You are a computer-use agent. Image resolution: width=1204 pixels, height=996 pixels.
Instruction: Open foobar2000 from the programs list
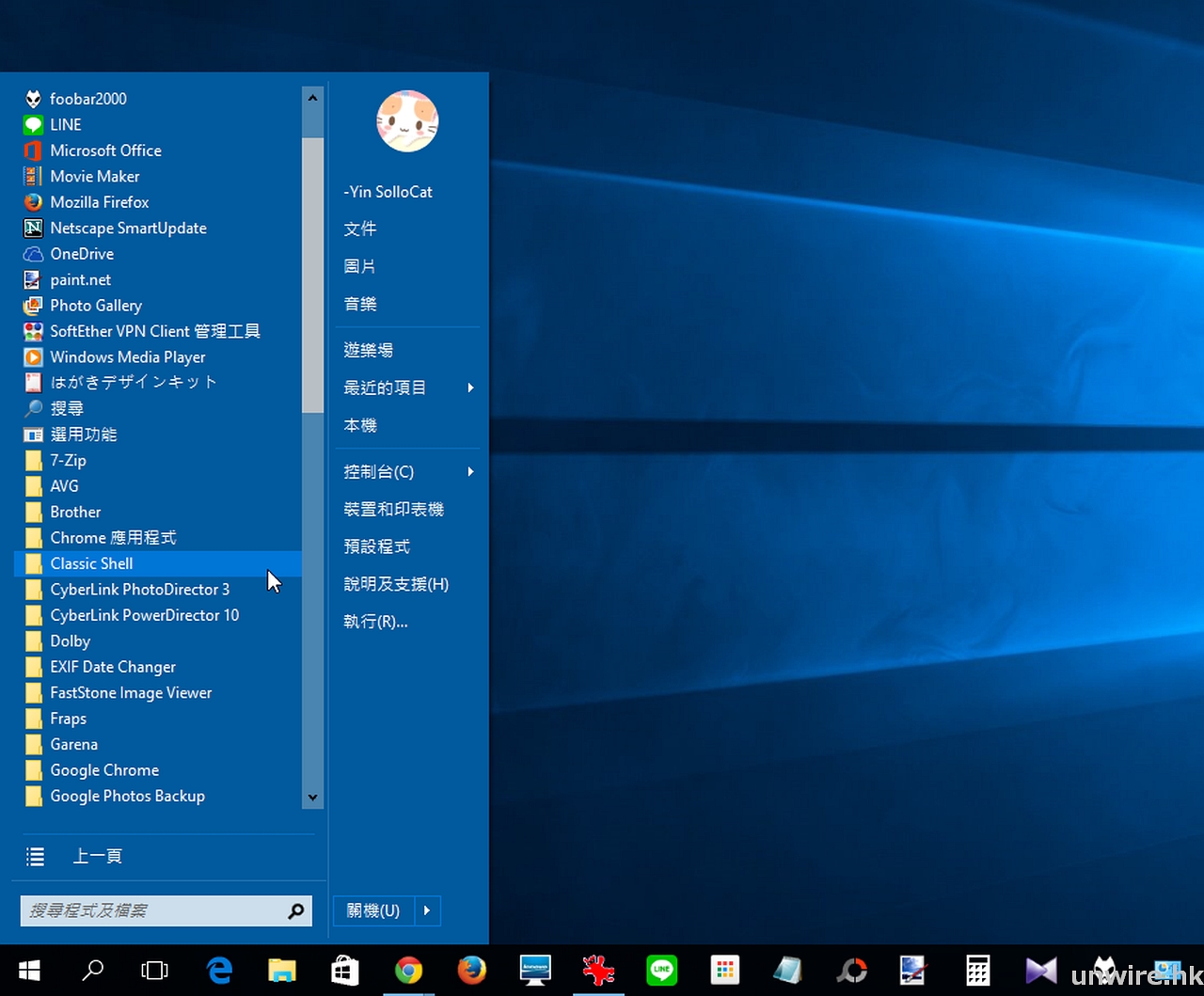(87, 99)
